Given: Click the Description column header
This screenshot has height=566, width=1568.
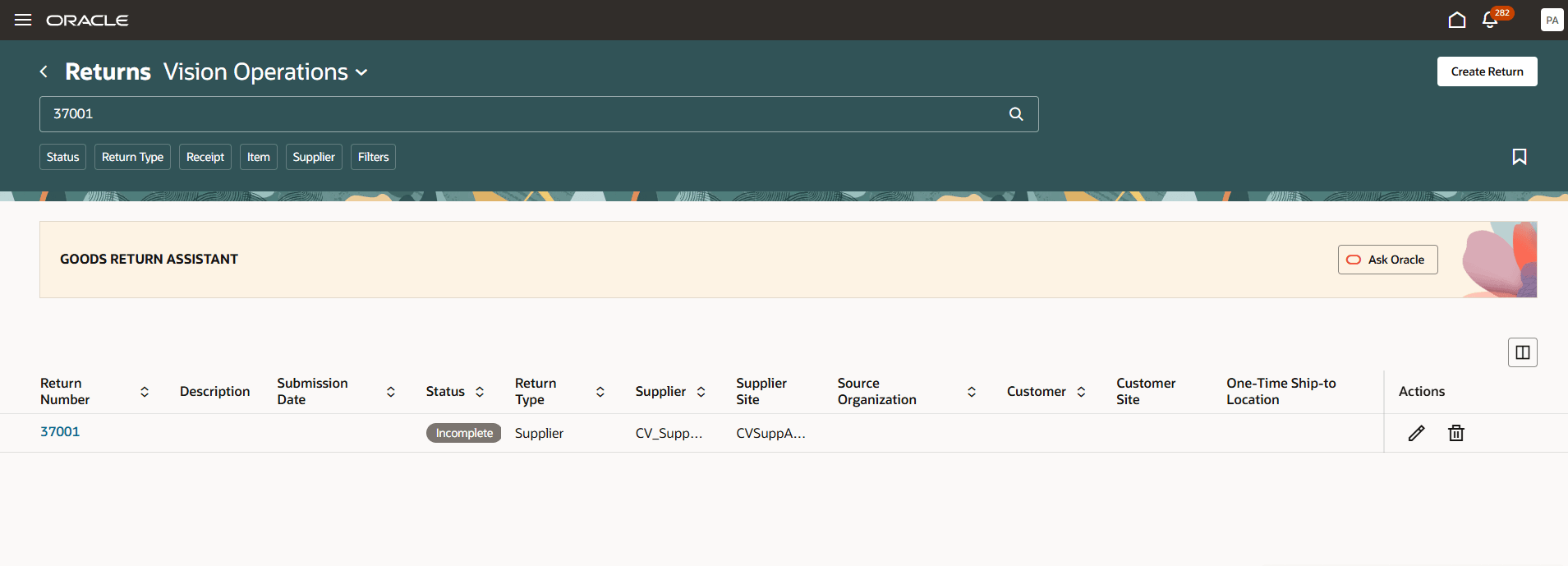Looking at the screenshot, I should point(214,392).
